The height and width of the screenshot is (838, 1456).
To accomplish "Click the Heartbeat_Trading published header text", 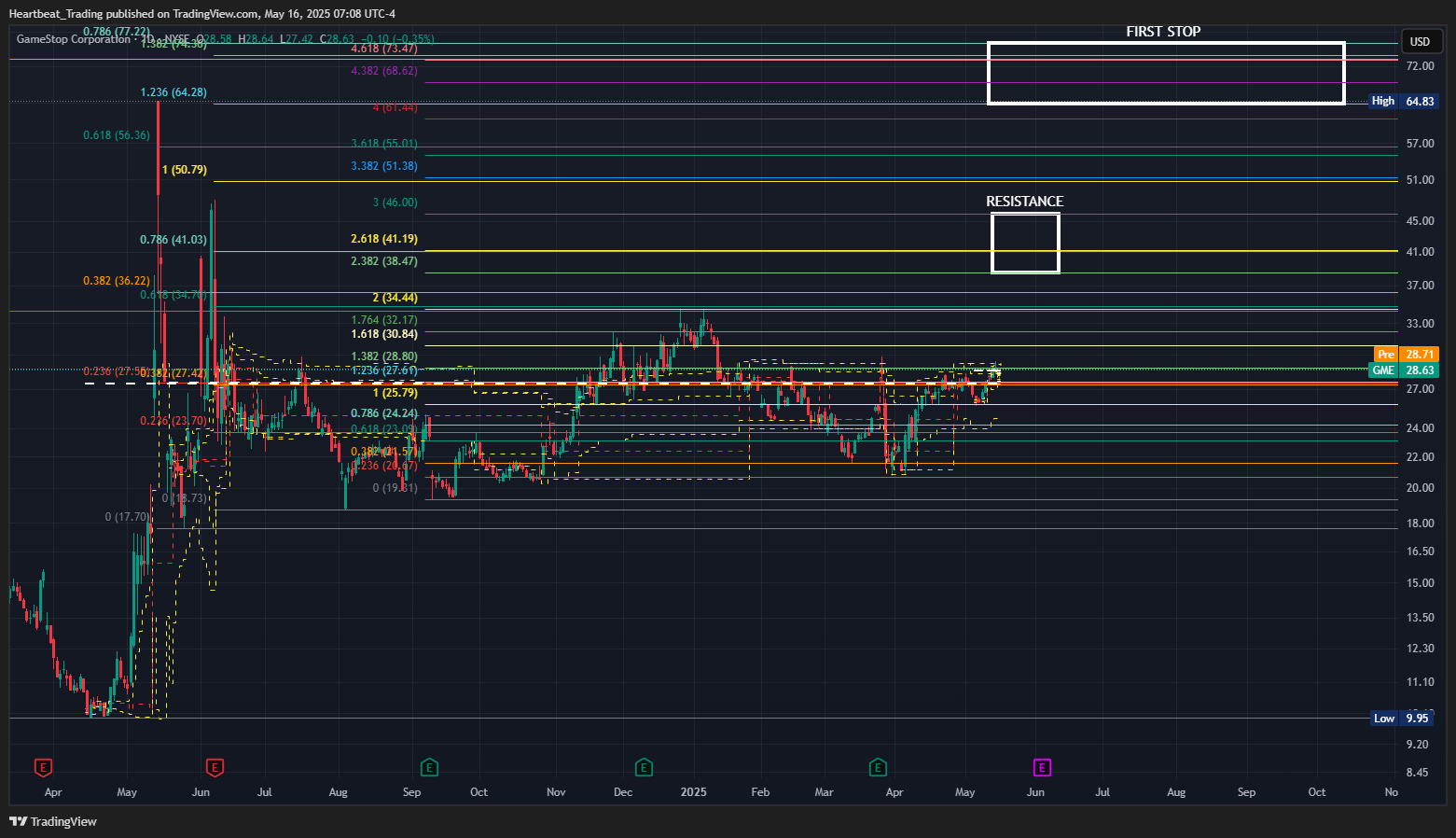I will pyautogui.click(x=202, y=14).
